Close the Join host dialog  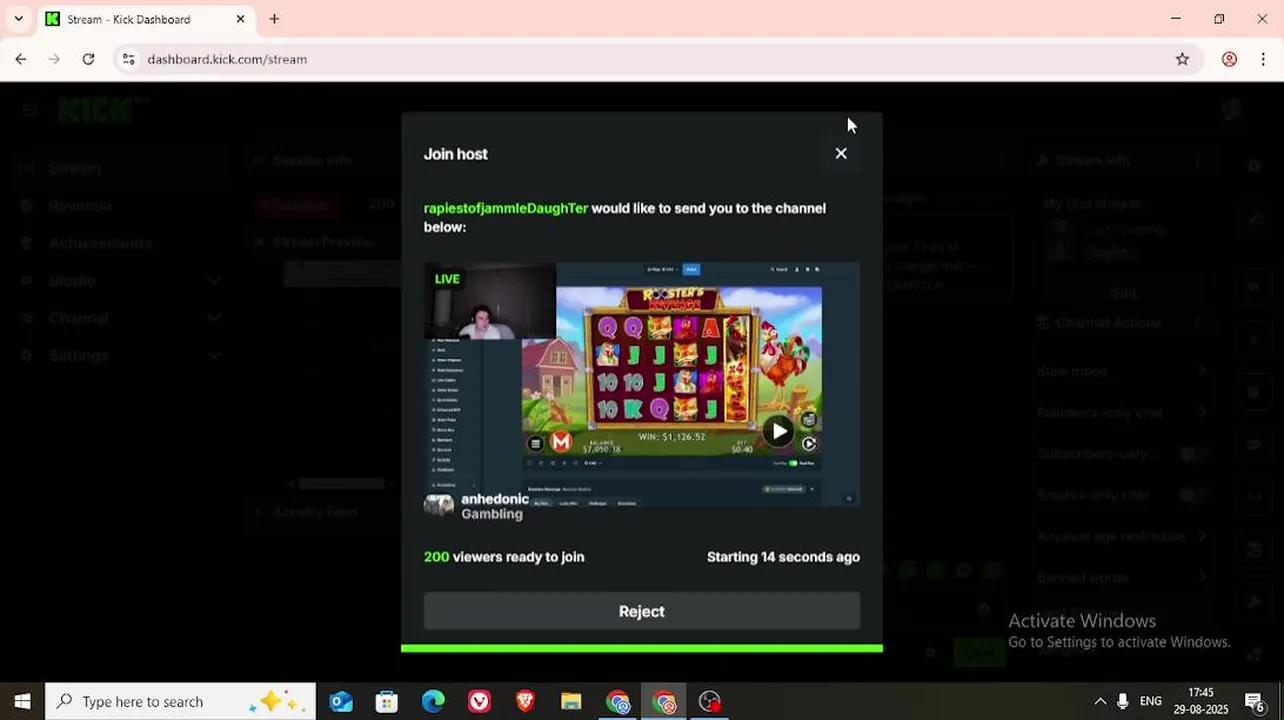click(x=841, y=153)
